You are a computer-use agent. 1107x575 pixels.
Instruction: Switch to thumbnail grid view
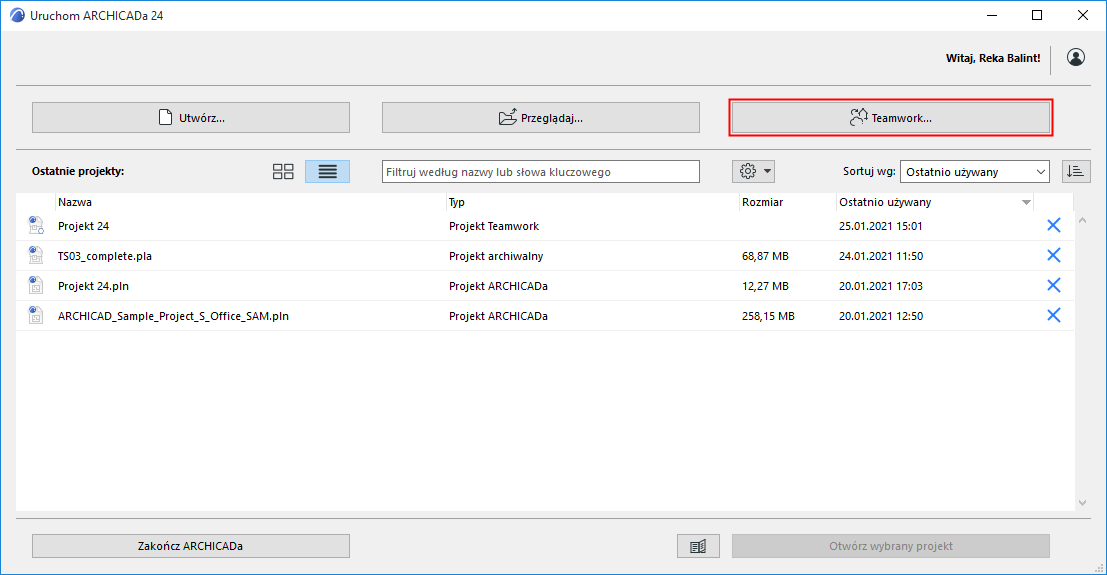(x=283, y=172)
